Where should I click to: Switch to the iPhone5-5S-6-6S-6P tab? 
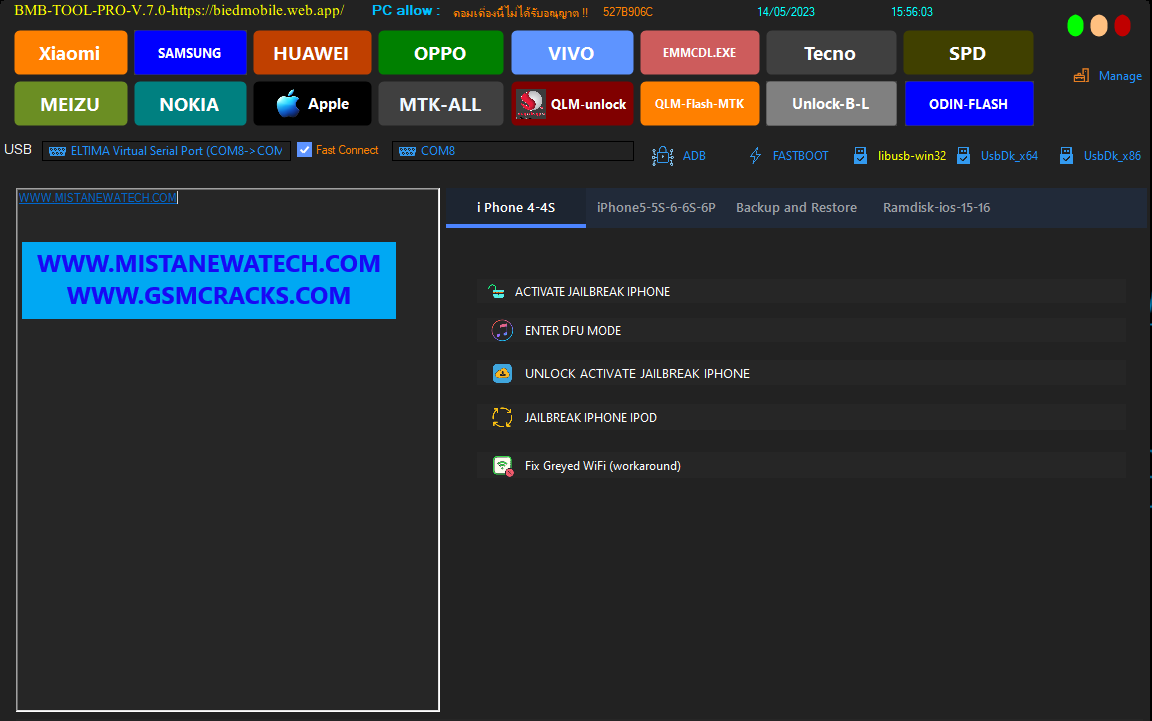coord(656,208)
